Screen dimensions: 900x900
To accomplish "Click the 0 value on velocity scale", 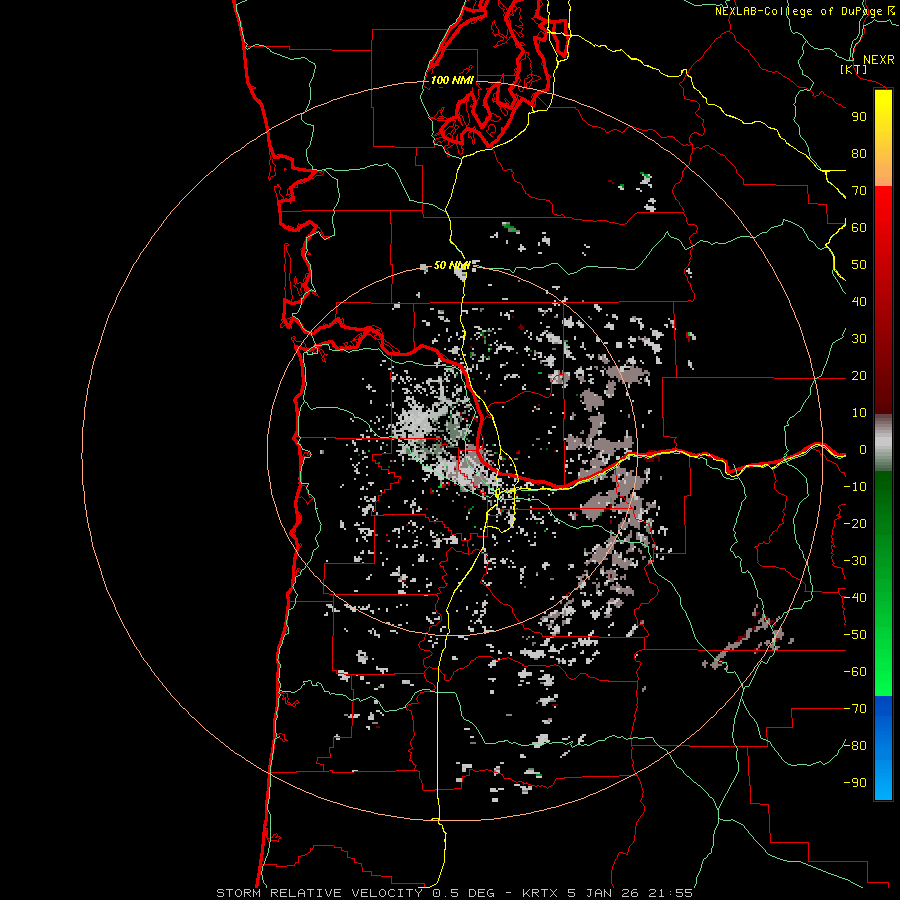I will pos(862,449).
